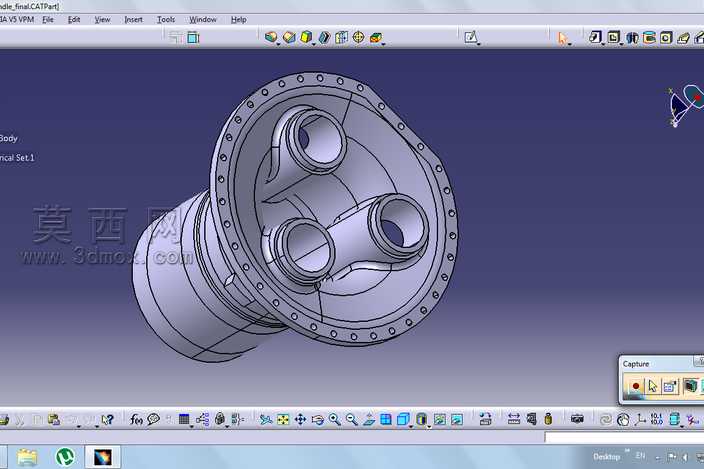This screenshot has width=704, height=469.
Task: Select the Thread/Tap tool
Action: tap(358, 37)
